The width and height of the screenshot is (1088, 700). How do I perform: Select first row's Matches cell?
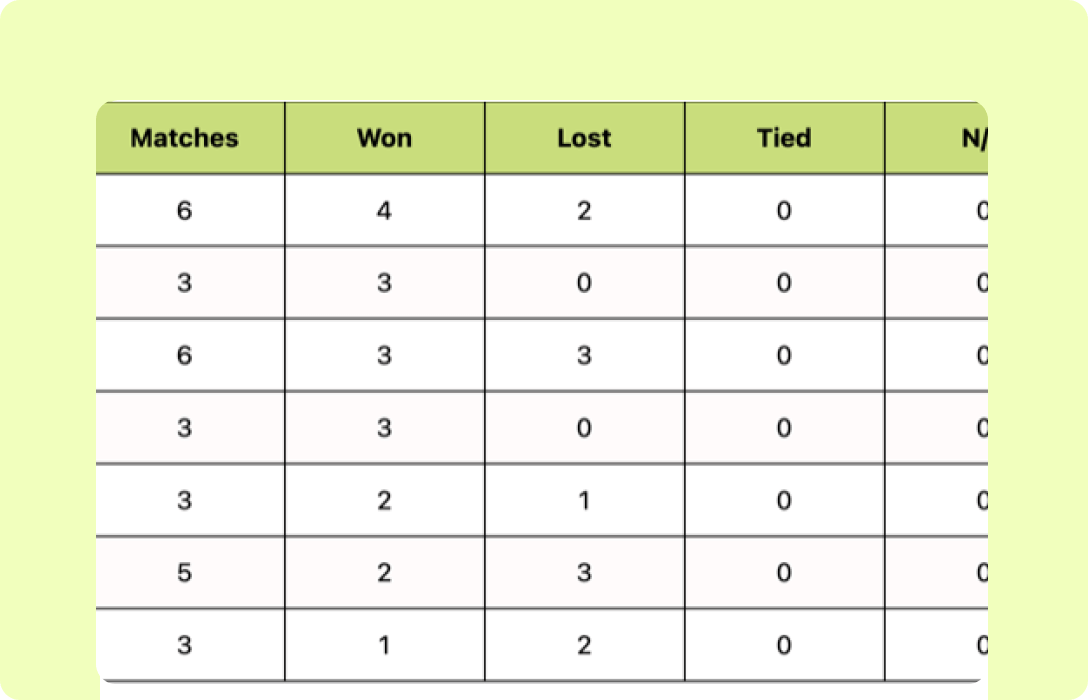(185, 211)
